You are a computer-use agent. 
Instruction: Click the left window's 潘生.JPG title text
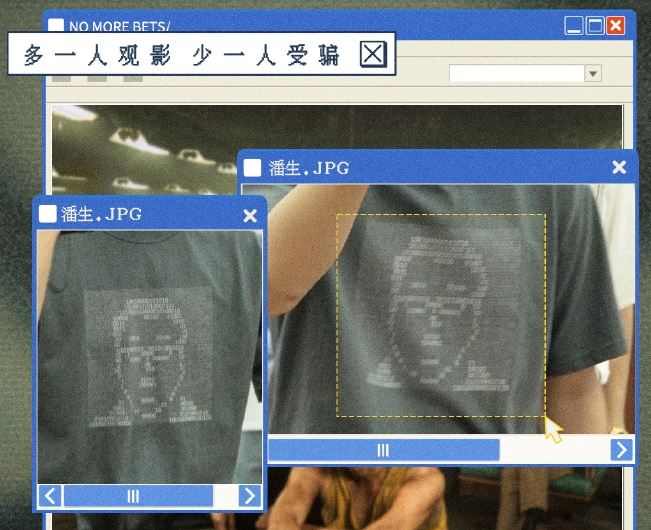[102, 214]
